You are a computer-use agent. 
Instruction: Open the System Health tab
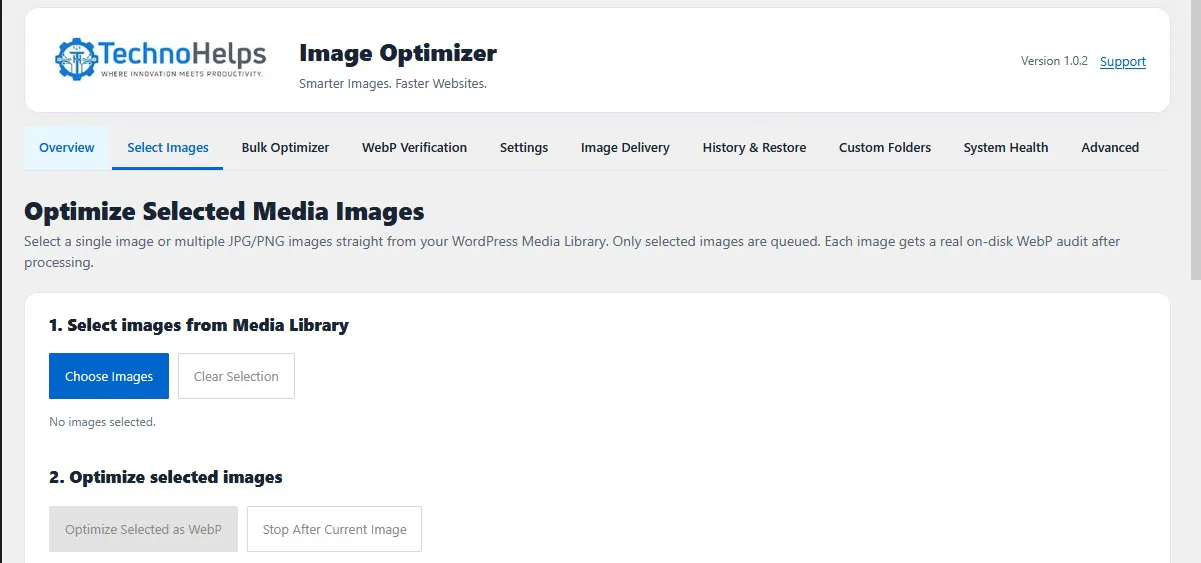[x=1006, y=147]
